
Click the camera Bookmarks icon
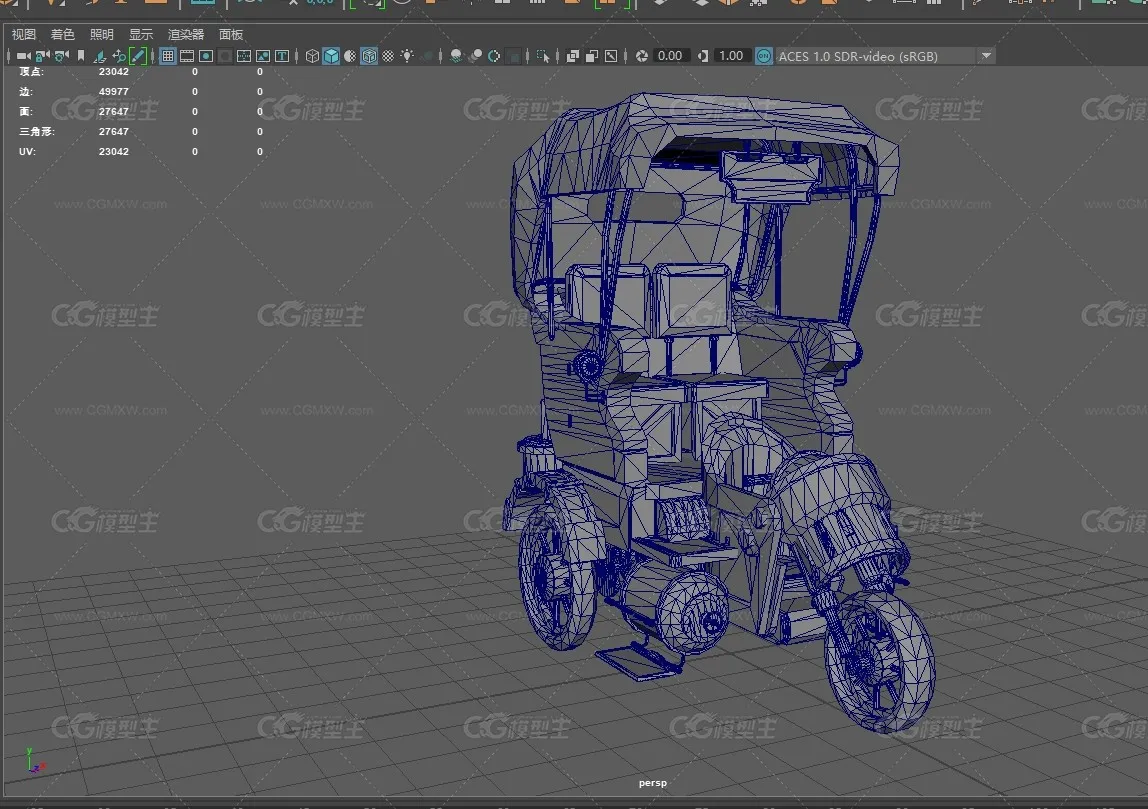[81, 56]
